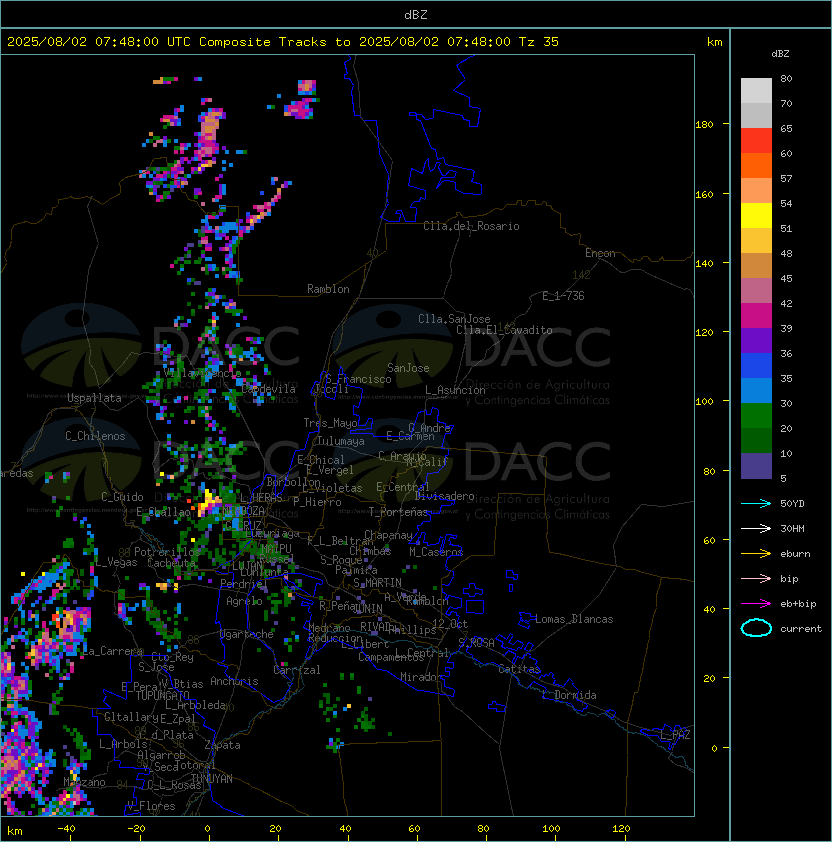The width and height of the screenshot is (832, 842).
Task: Click the Zapata map label
Action: tap(222, 745)
